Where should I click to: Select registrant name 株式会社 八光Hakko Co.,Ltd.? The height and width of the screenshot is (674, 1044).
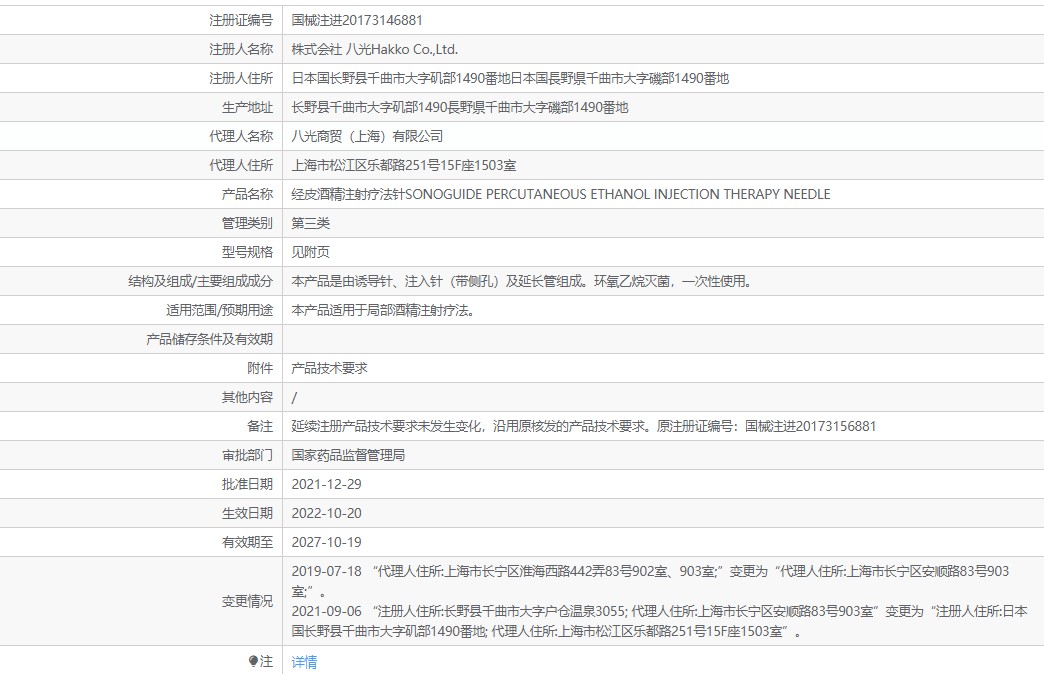(x=375, y=49)
